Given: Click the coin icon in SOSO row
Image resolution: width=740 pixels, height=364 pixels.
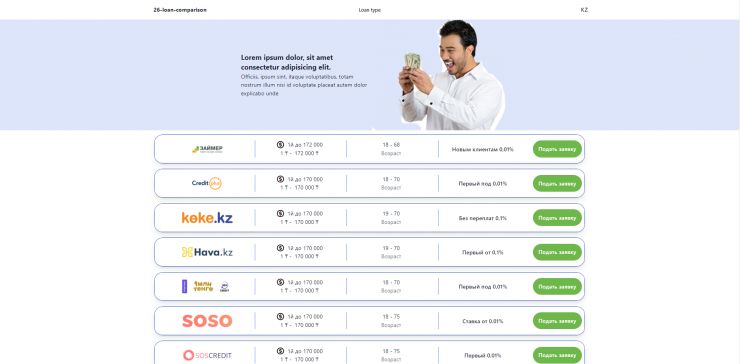Looking at the screenshot, I should click(280, 316).
